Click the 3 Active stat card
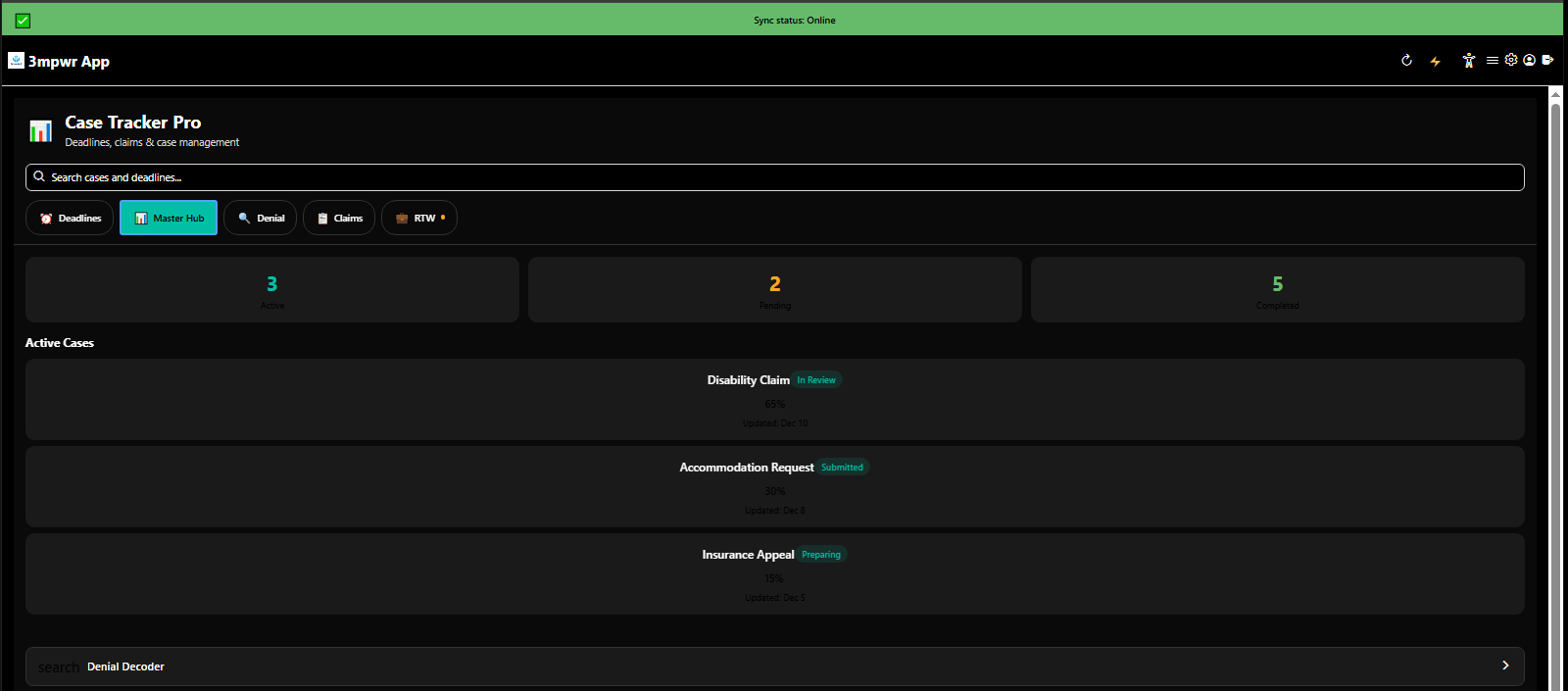This screenshot has width=1568, height=691. (272, 289)
